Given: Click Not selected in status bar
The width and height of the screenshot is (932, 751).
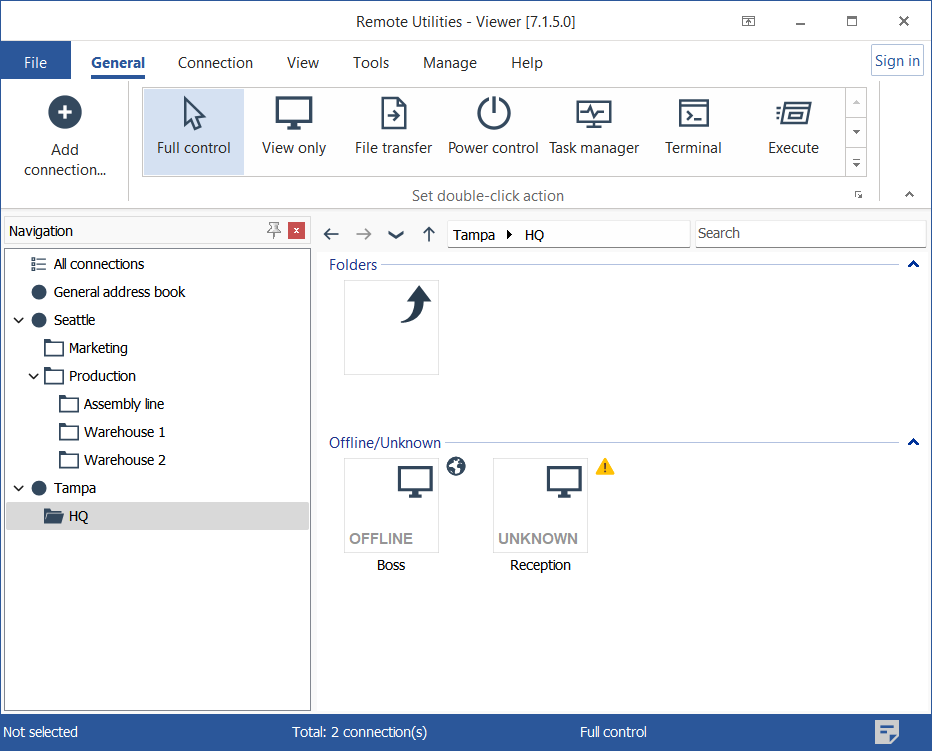Looking at the screenshot, I should (x=40, y=732).
